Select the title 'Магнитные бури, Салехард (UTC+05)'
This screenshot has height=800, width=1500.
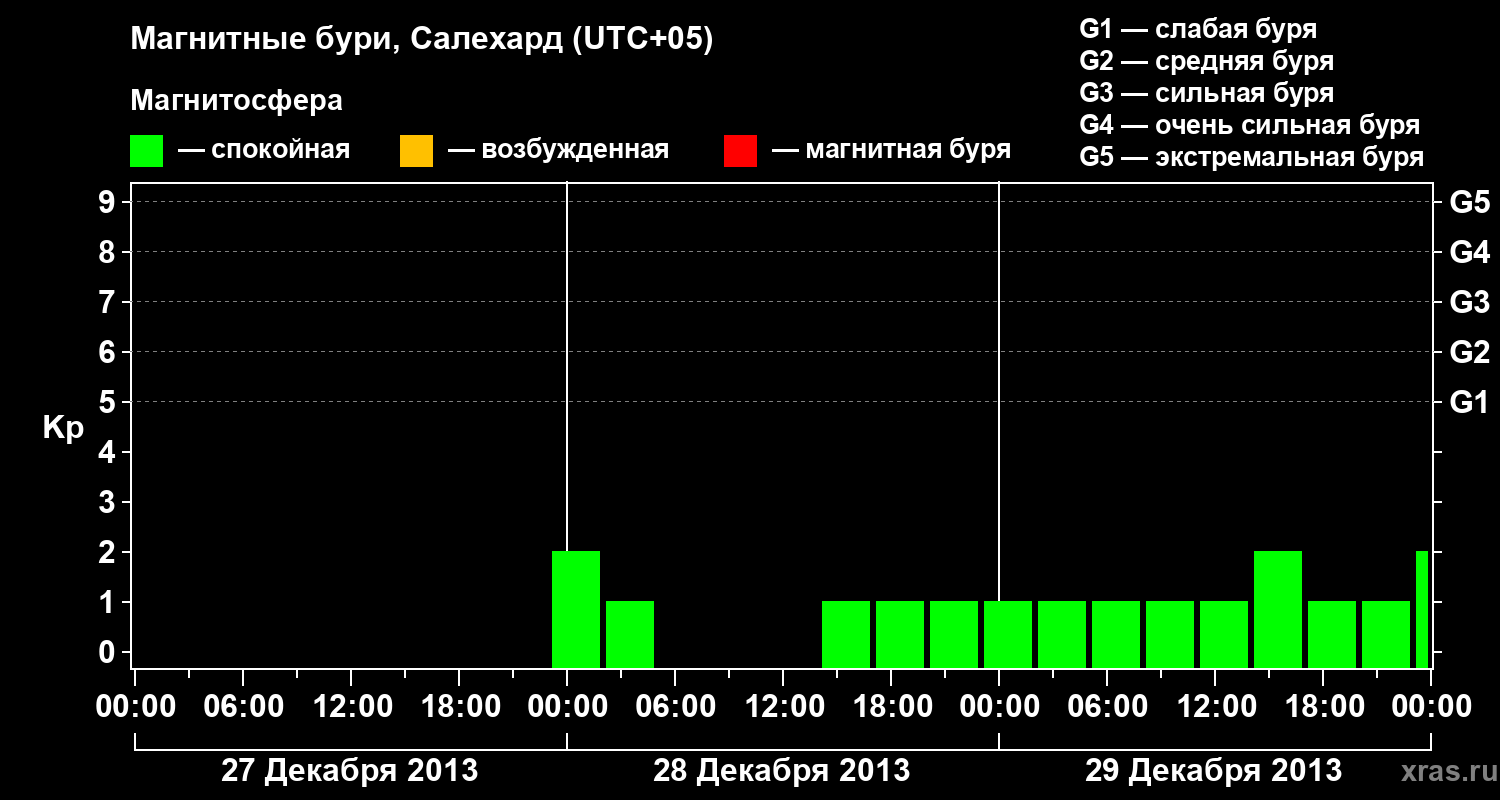click(422, 40)
